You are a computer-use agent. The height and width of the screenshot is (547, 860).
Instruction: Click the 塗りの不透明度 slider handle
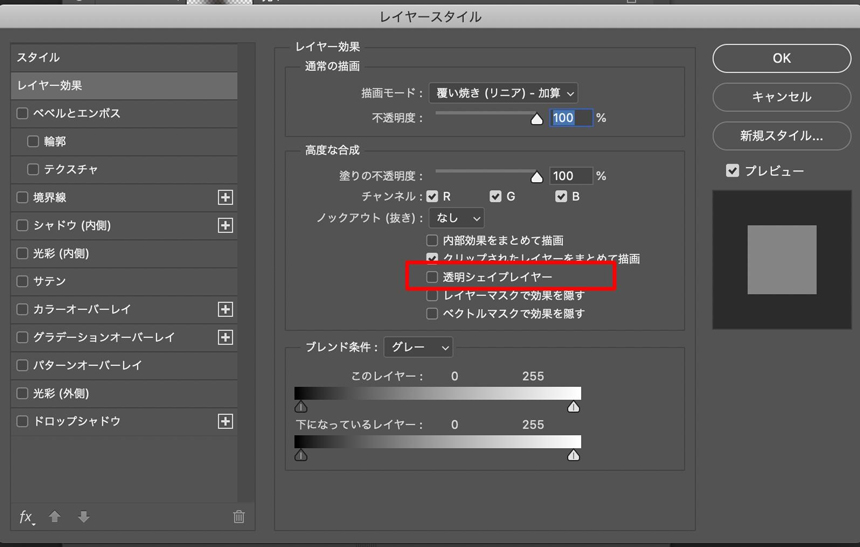pyautogui.click(x=537, y=177)
